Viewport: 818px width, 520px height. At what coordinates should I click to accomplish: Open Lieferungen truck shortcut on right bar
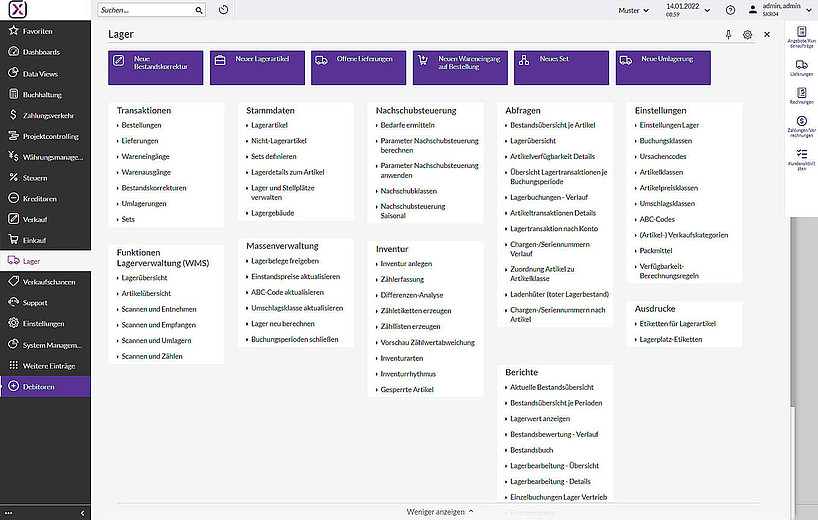click(x=802, y=65)
